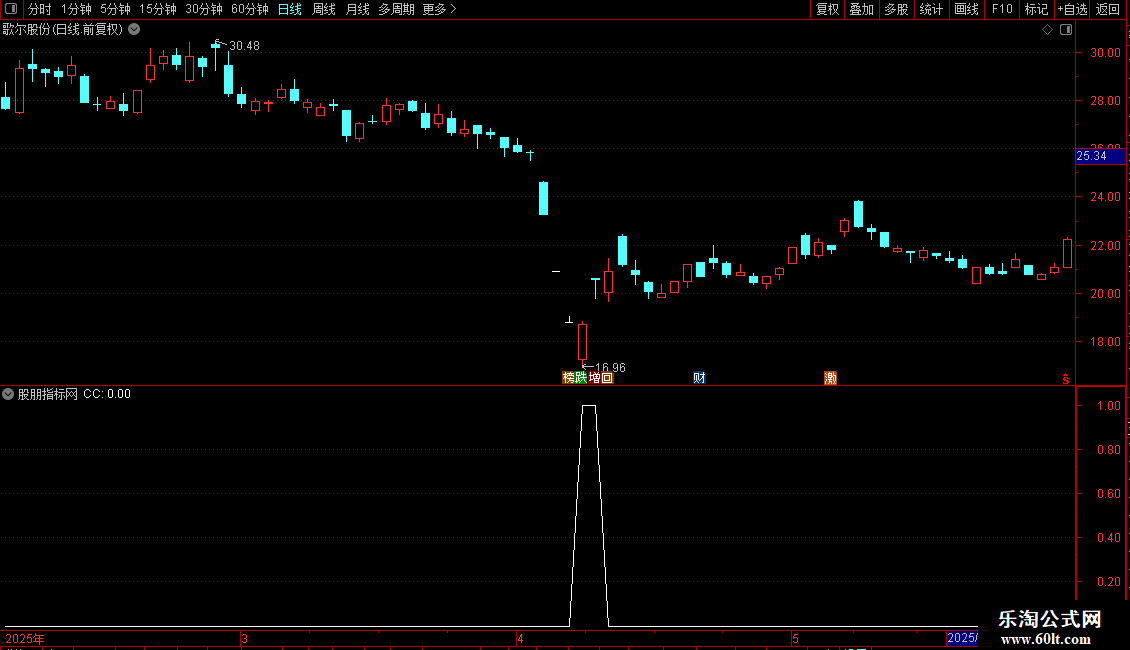The width and height of the screenshot is (1130, 650).
Task: Select the 5分钟 period tab
Action: [x=115, y=9]
